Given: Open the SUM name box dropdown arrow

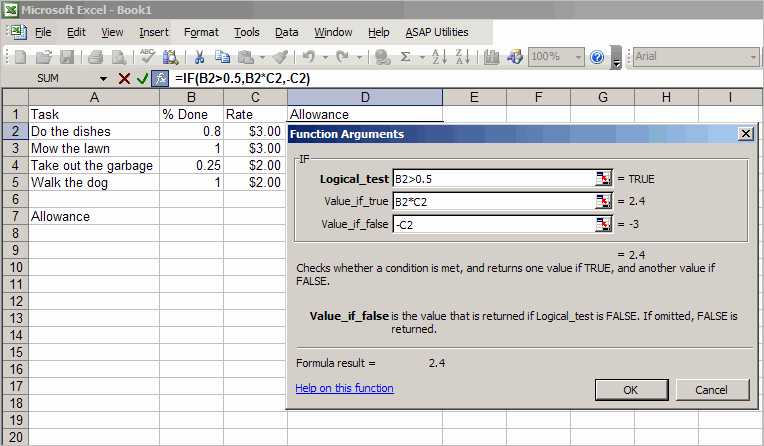Looking at the screenshot, I should tap(103, 78).
